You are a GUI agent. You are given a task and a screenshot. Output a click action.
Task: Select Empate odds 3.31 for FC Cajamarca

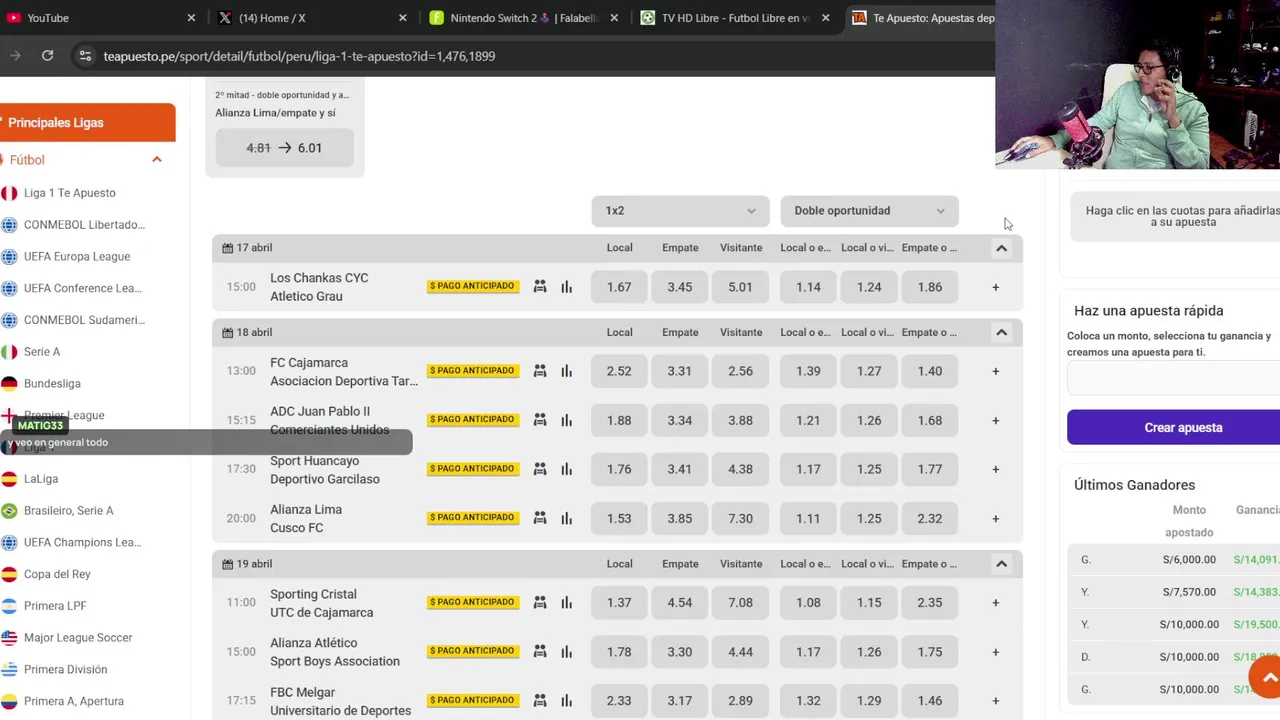tap(680, 371)
